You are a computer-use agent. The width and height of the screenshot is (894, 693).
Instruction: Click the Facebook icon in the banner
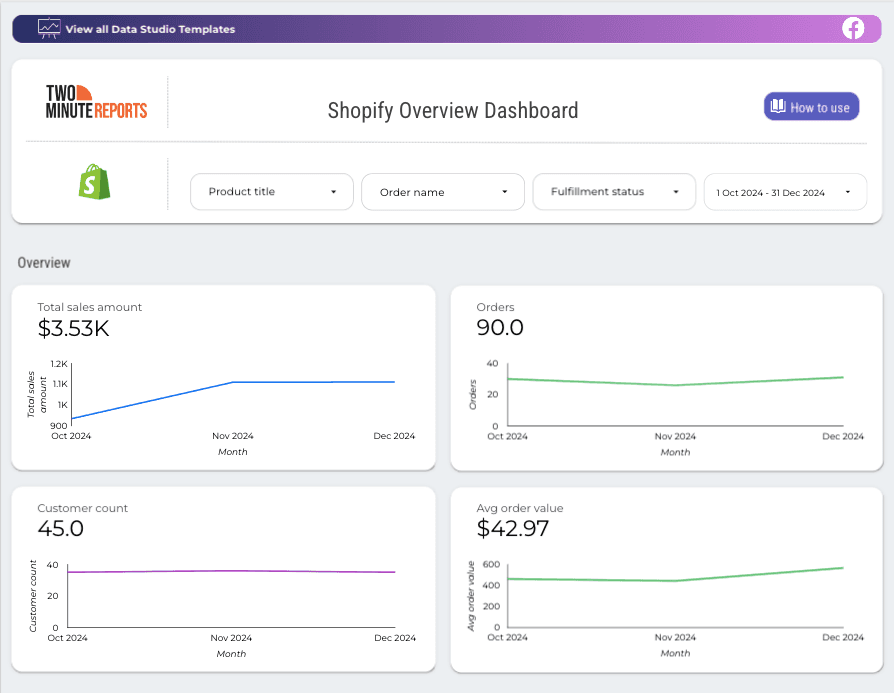[853, 28]
